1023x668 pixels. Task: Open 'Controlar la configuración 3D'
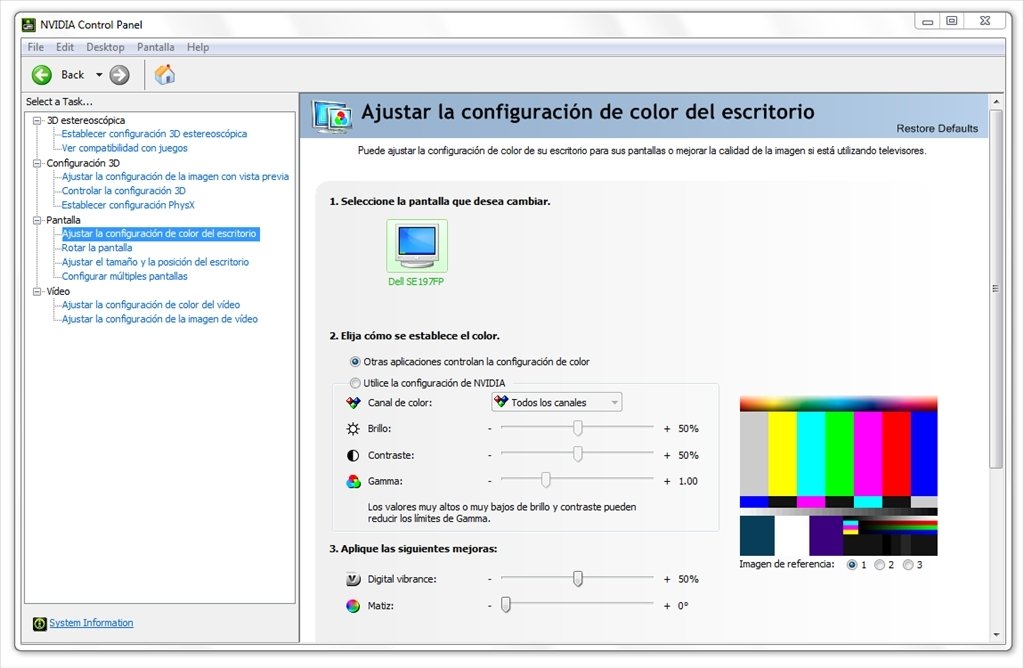tap(123, 191)
